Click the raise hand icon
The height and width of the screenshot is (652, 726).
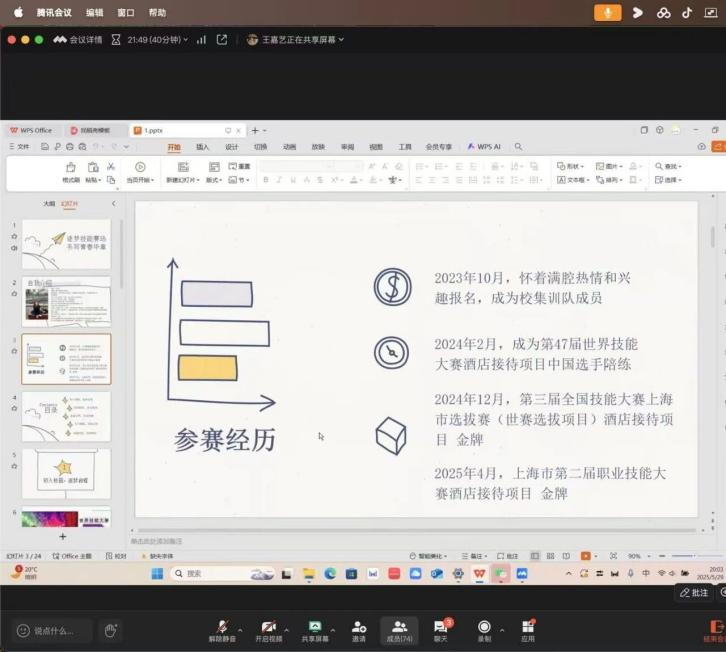(111, 630)
